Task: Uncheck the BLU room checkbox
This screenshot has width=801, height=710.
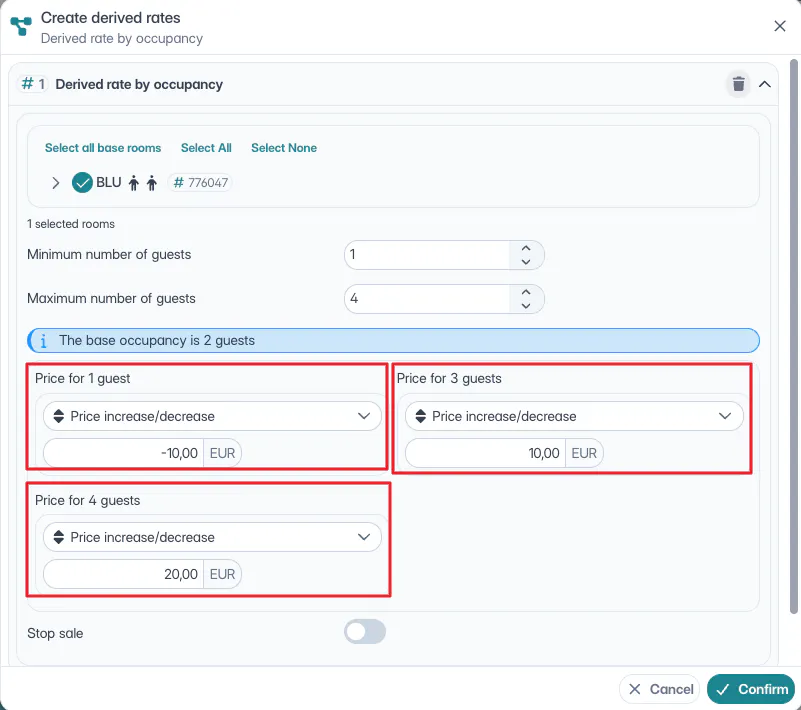Action: click(x=82, y=183)
